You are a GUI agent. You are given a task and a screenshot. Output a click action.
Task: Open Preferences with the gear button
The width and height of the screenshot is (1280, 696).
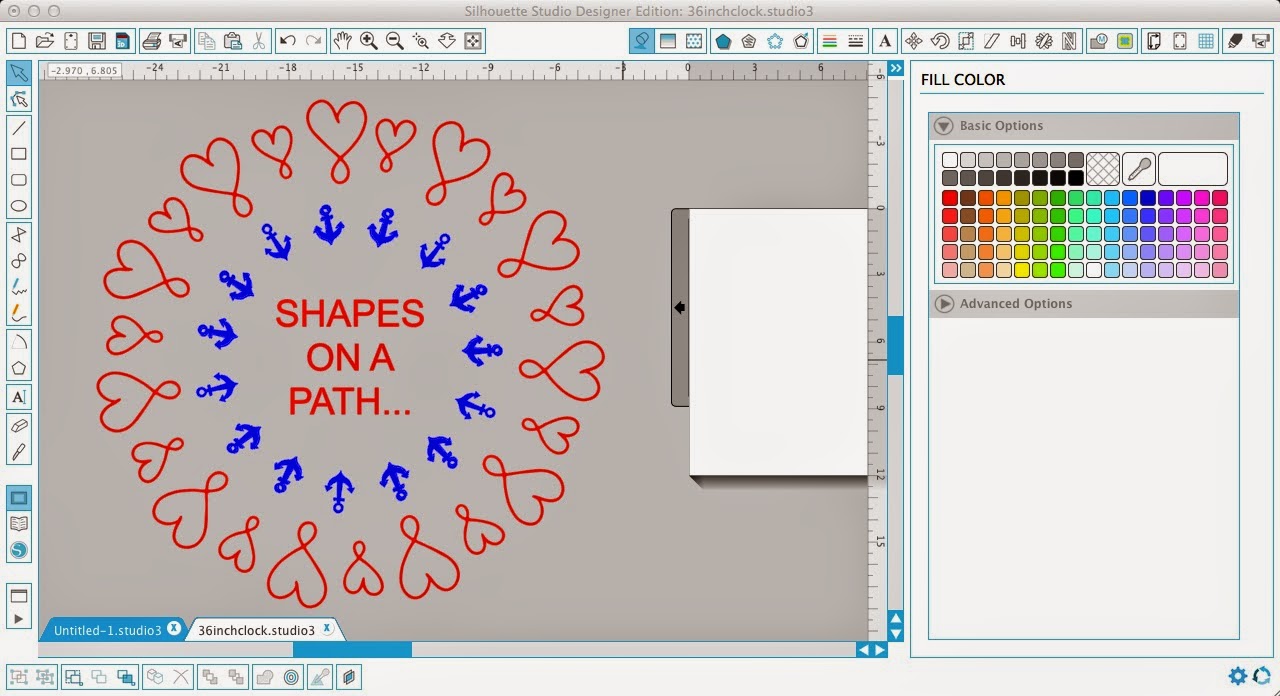coord(1238,676)
